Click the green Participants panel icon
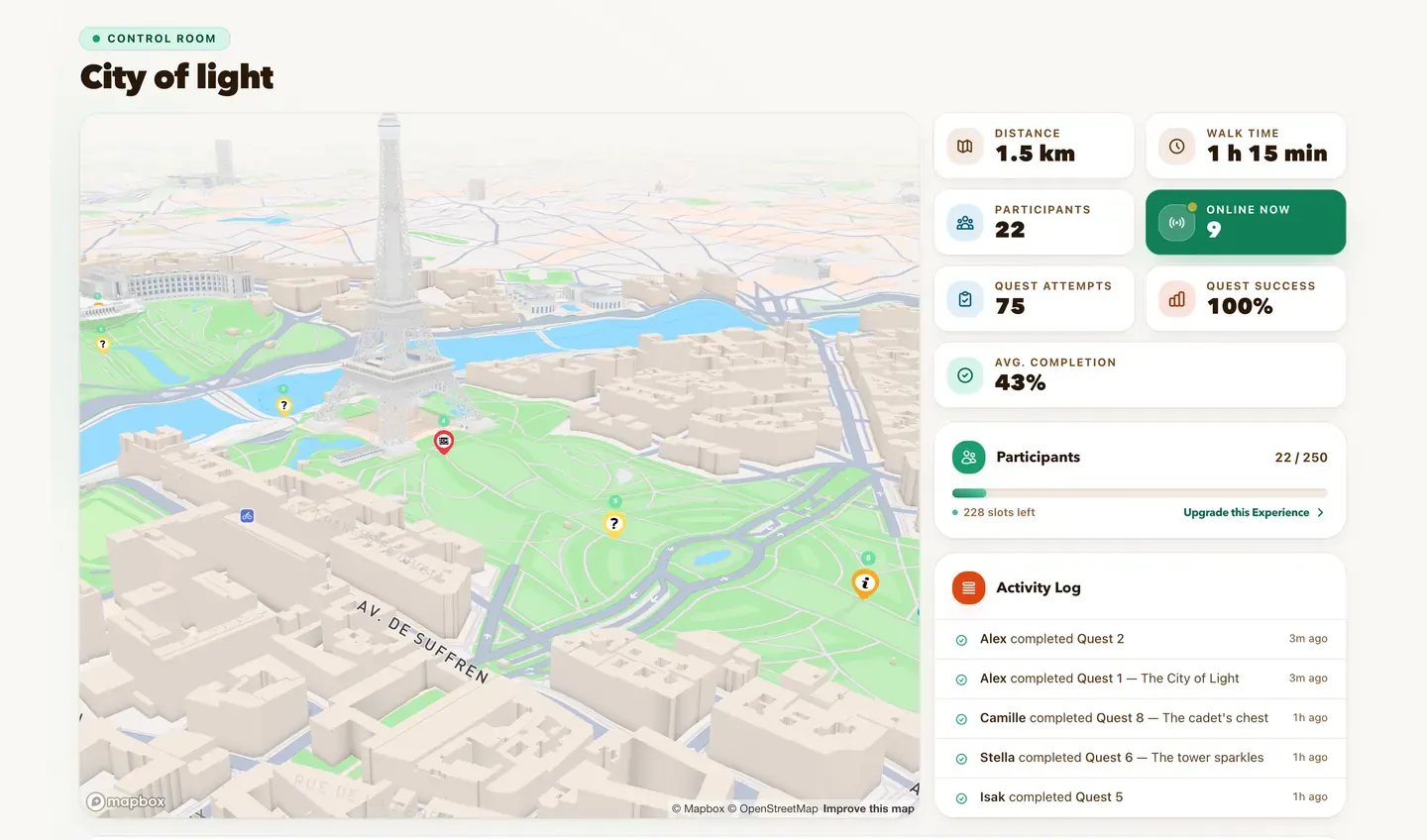Viewport: 1427px width, 840px height. [x=968, y=457]
